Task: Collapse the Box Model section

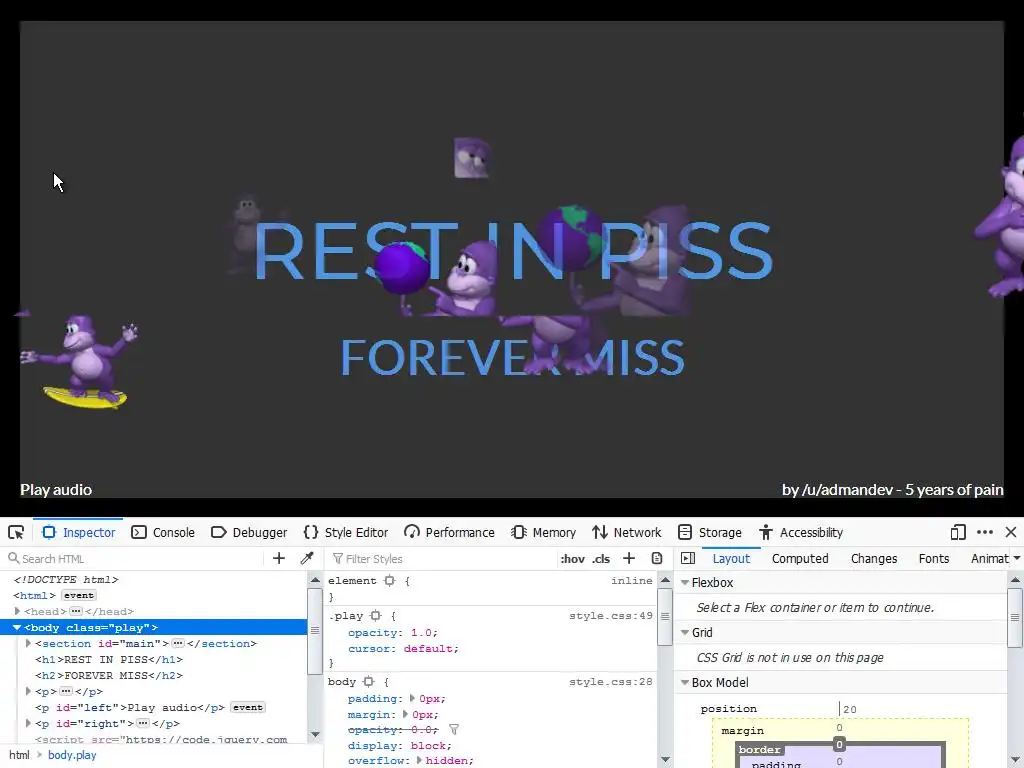Action: (x=685, y=682)
